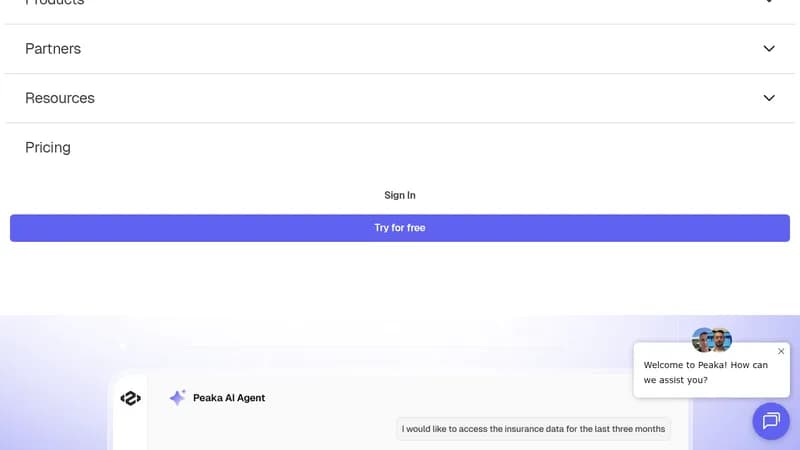The height and width of the screenshot is (450, 800).
Task: Click the insurance data chat message bubble
Action: pos(533,429)
